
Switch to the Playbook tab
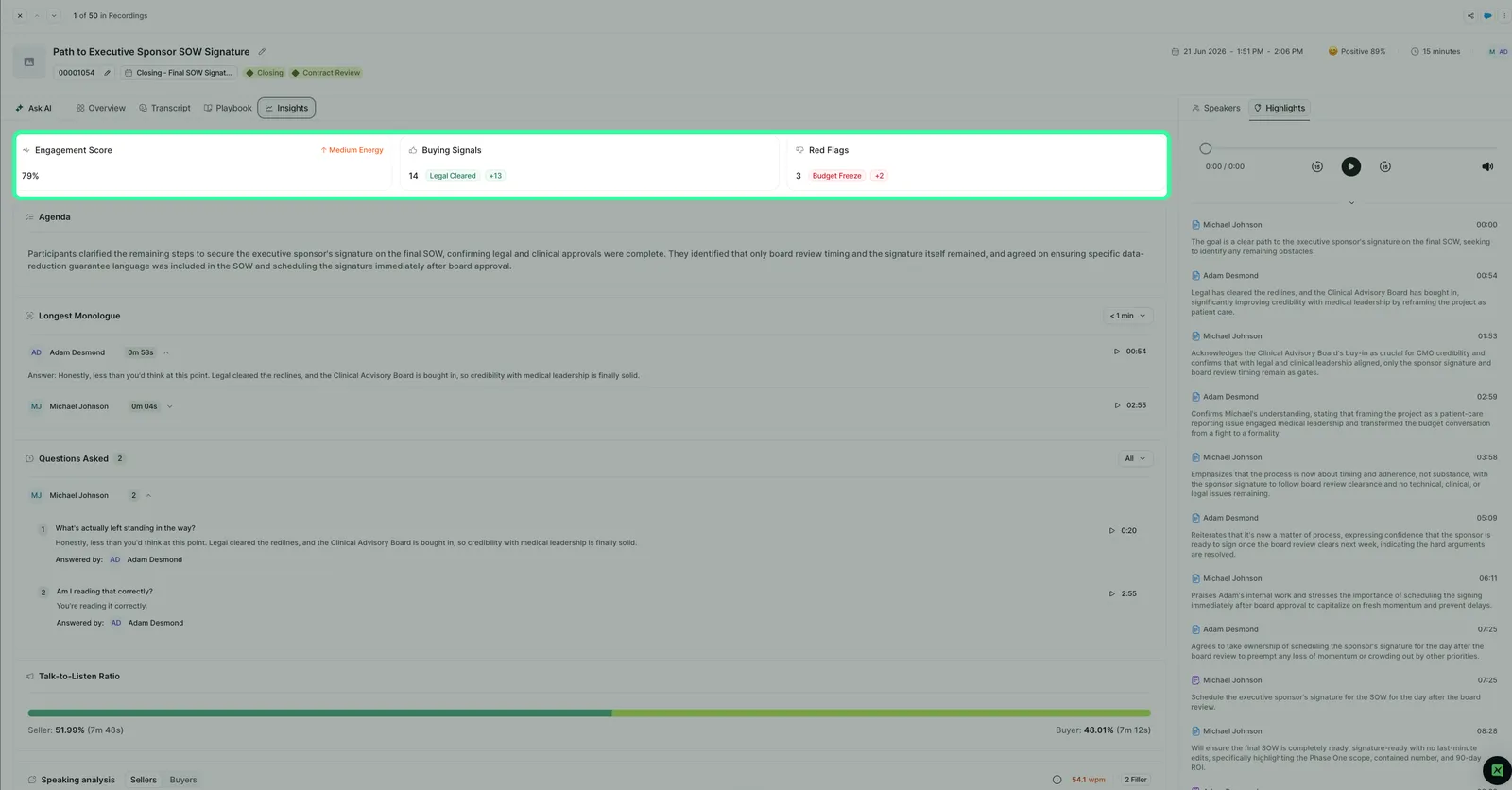229,109
